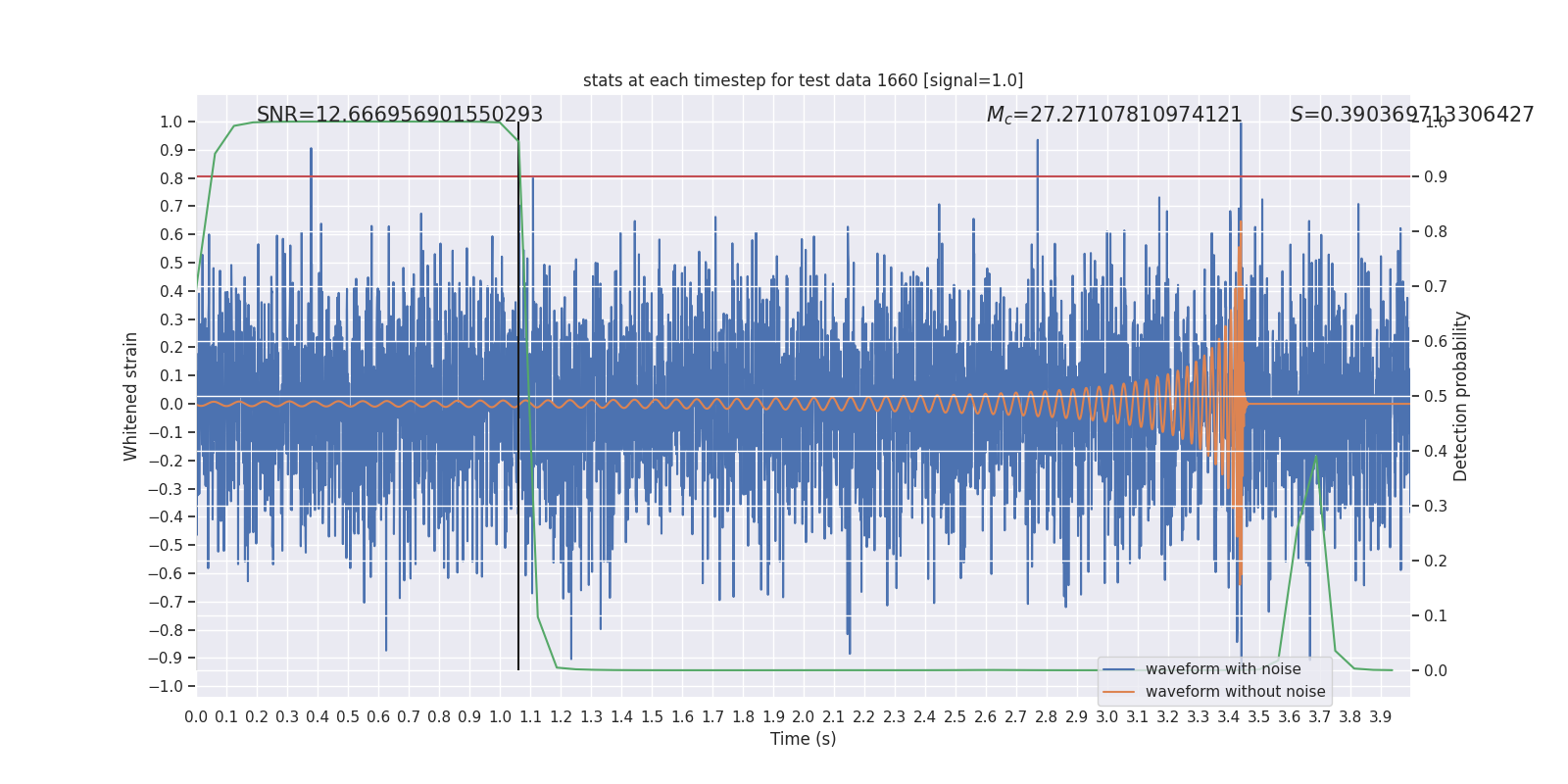Click the 0.0 tick on the detection probability axis
1568x784 pixels.
(1436, 670)
